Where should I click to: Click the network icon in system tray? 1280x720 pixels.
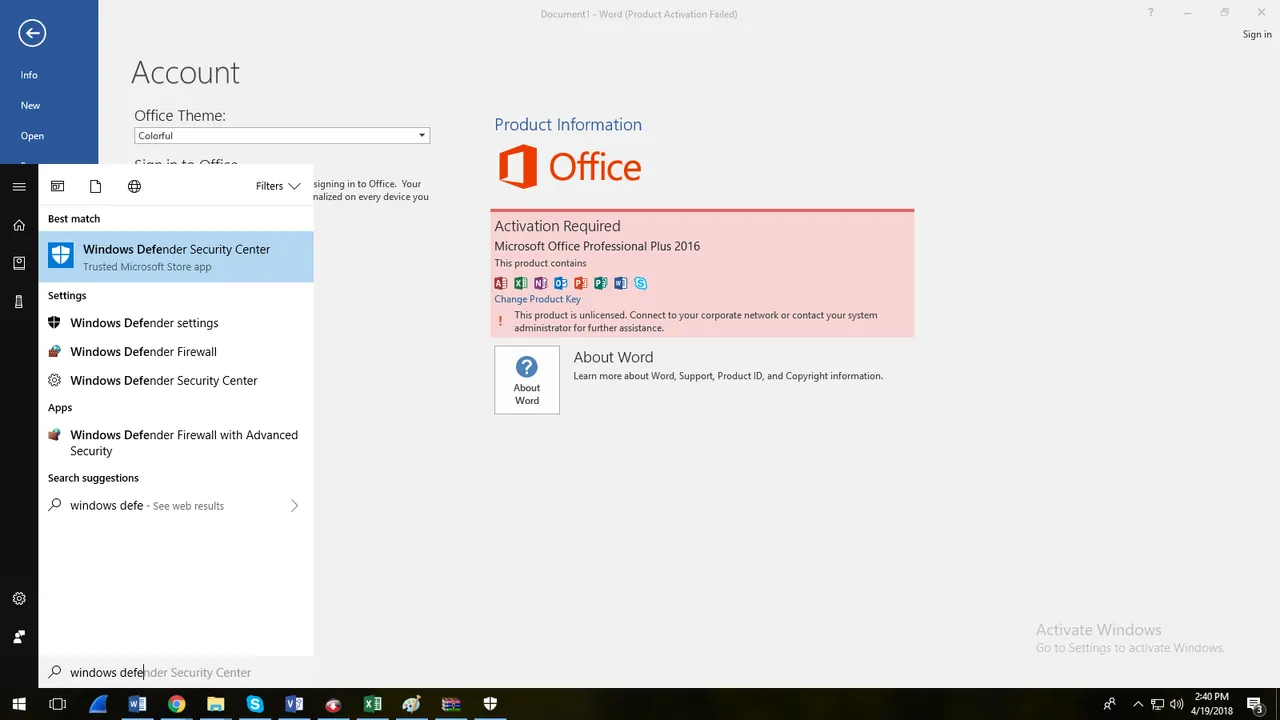(x=1157, y=704)
